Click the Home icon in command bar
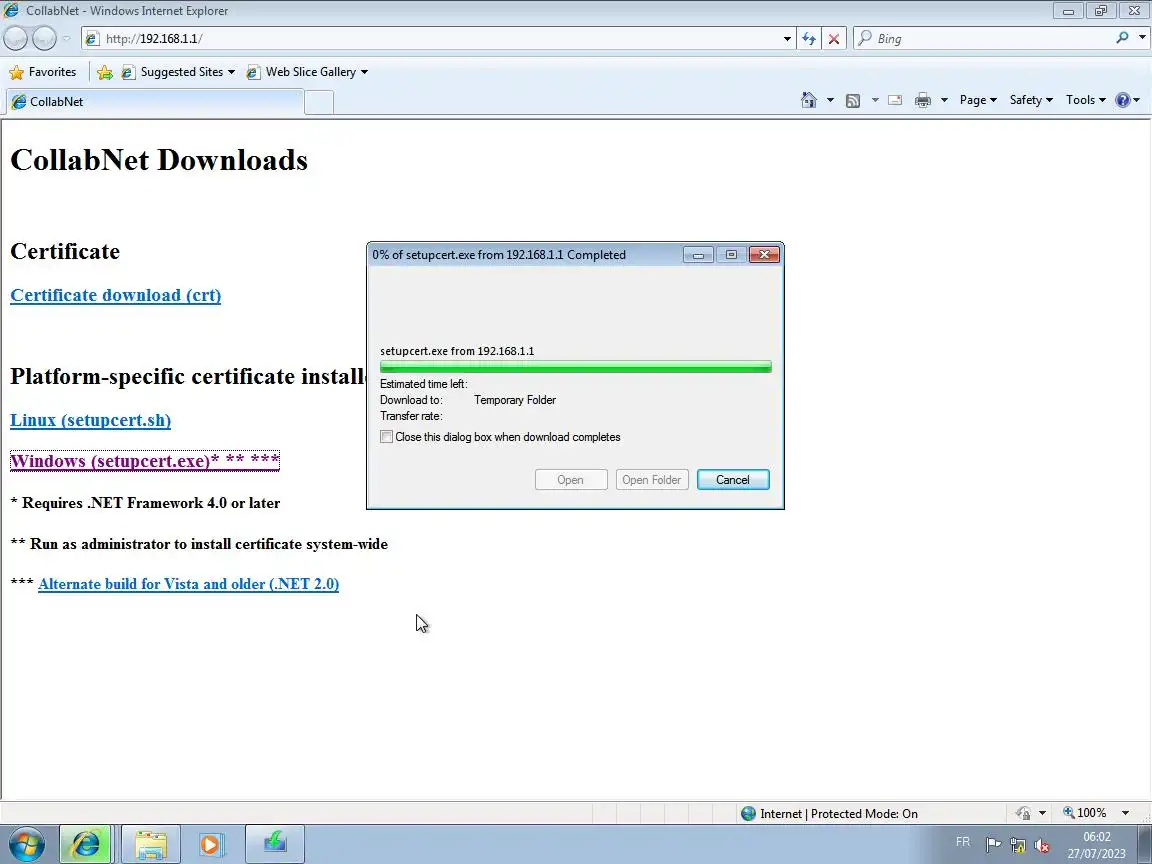 (809, 100)
